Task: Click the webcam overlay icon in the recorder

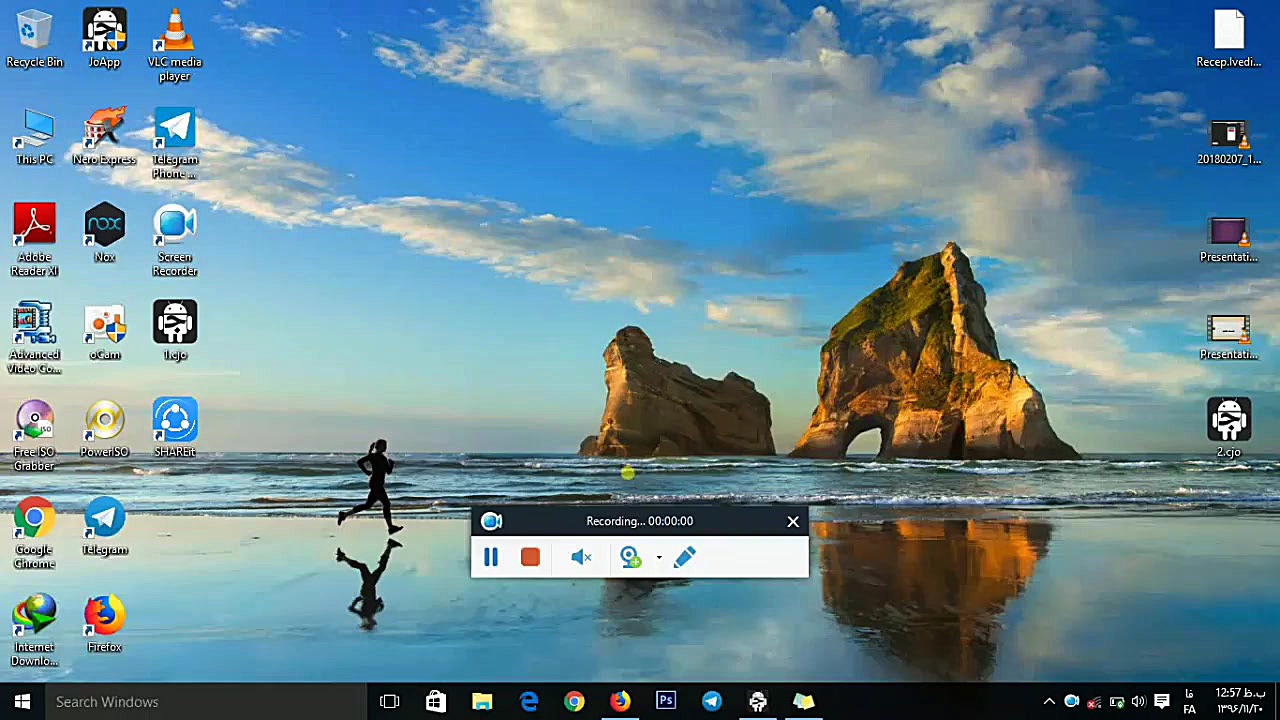Action: [x=630, y=557]
